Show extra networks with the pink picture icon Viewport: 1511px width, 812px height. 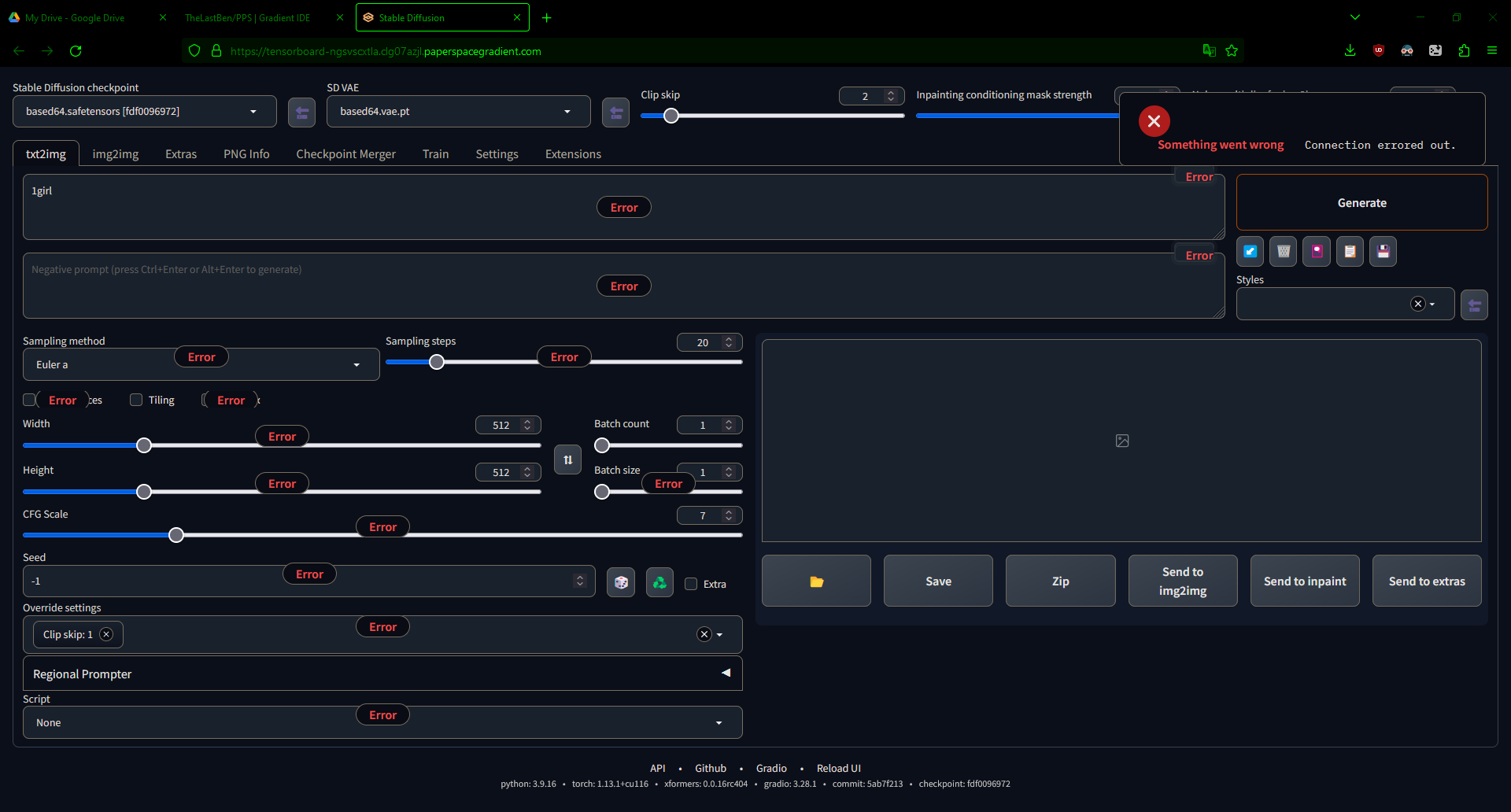tap(1317, 251)
